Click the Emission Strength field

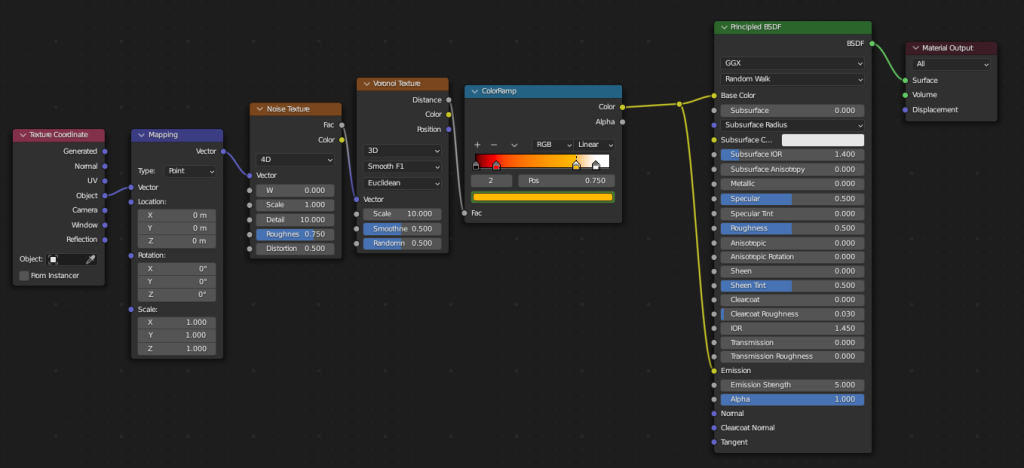click(791, 385)
